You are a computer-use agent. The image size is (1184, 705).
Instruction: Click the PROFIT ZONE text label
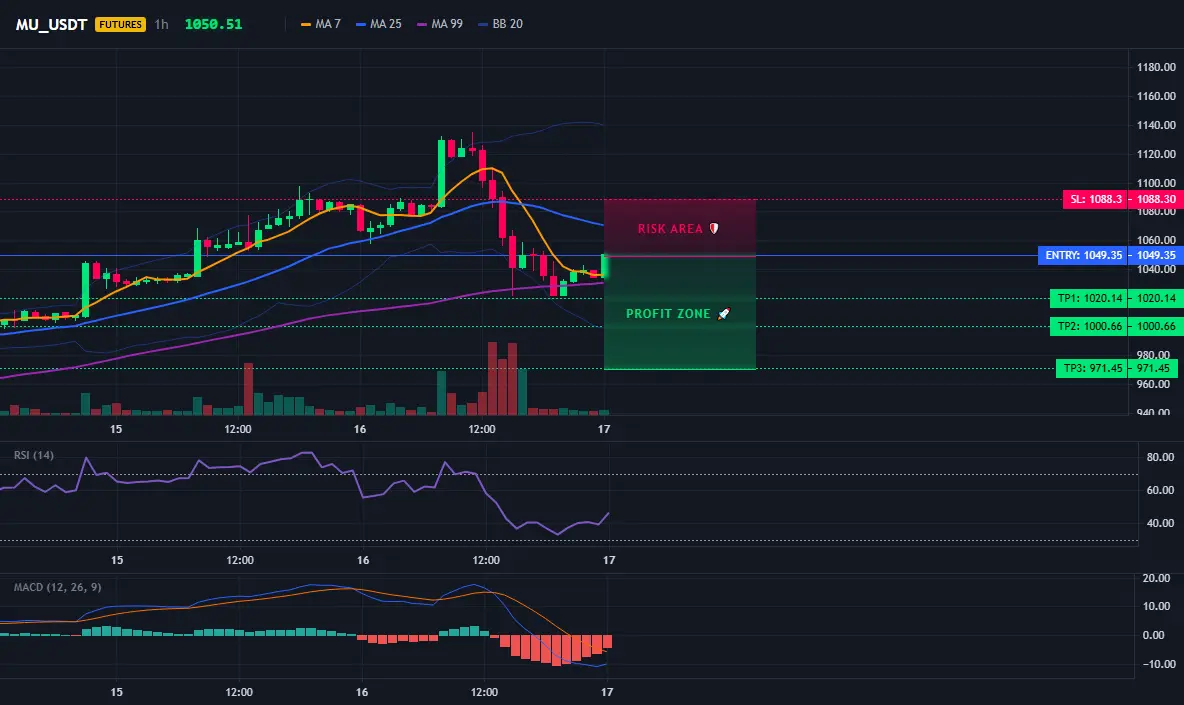pos(668,314)
